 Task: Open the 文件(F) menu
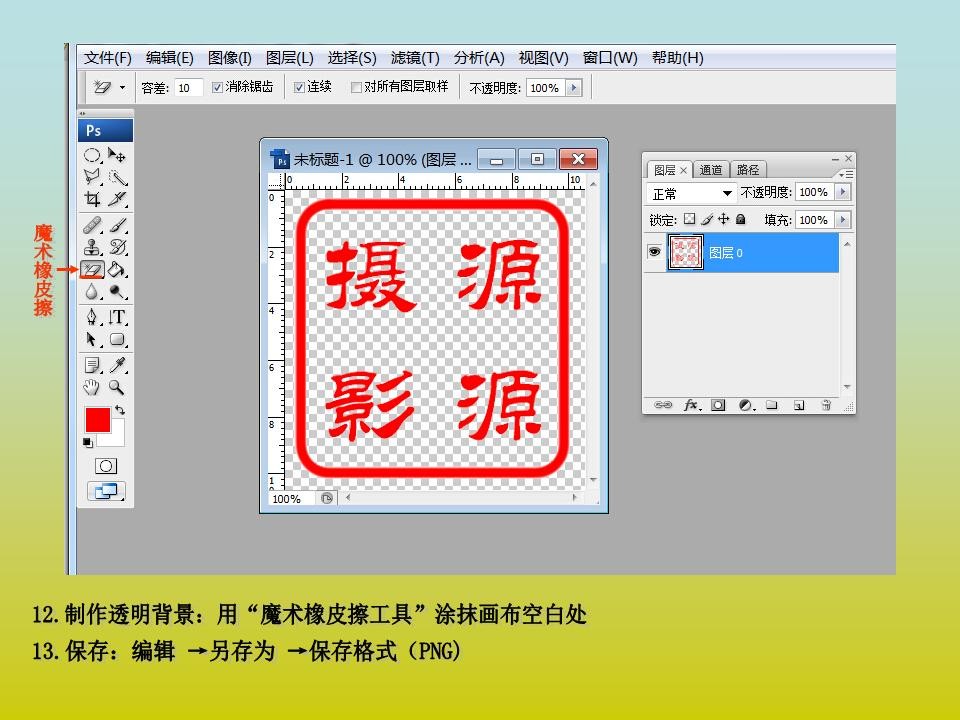(108, 58)
